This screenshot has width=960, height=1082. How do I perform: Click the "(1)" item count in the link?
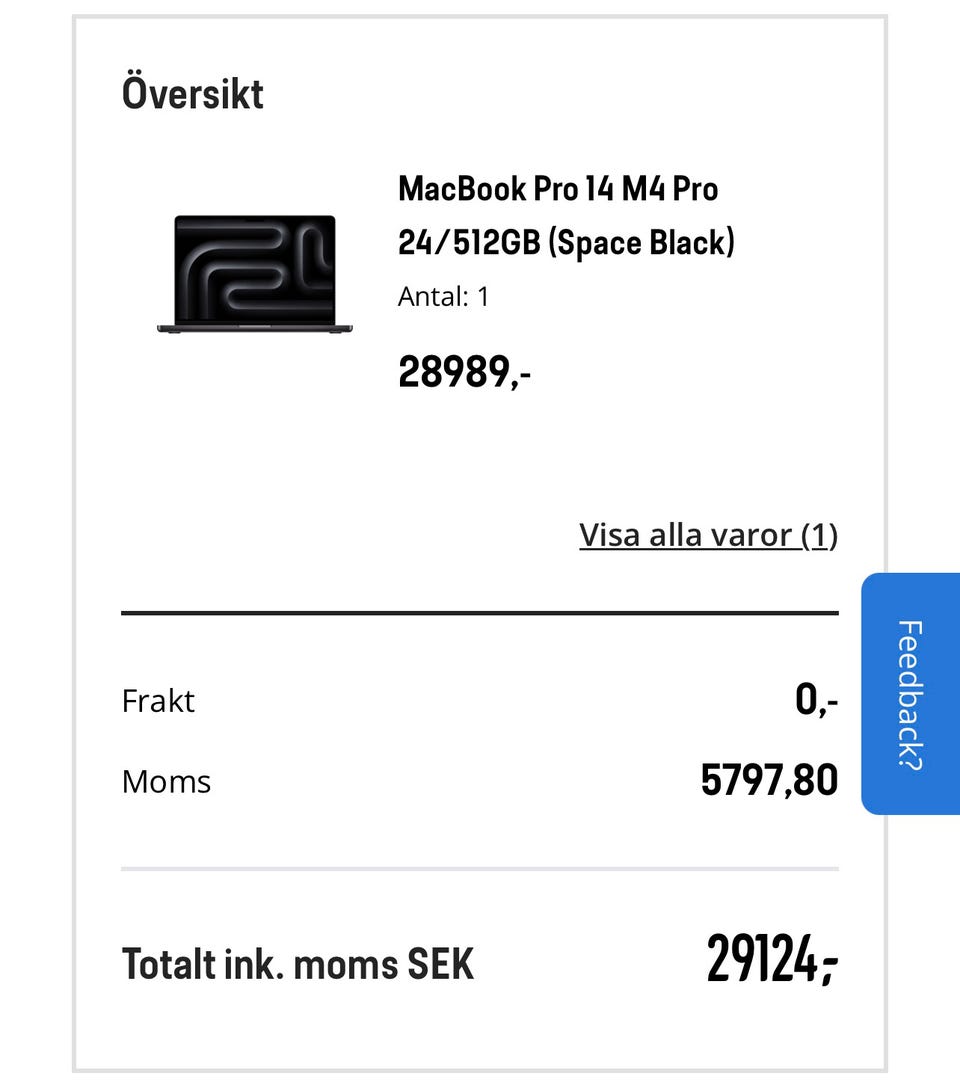(x=819, y=535)
